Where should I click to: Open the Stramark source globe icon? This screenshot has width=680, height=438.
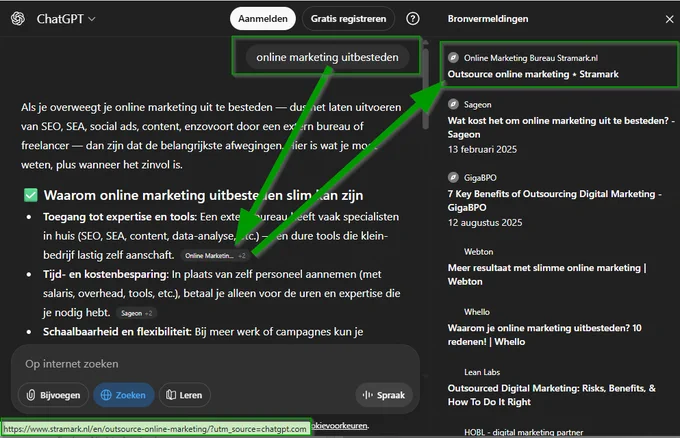(x=453, y=58)
